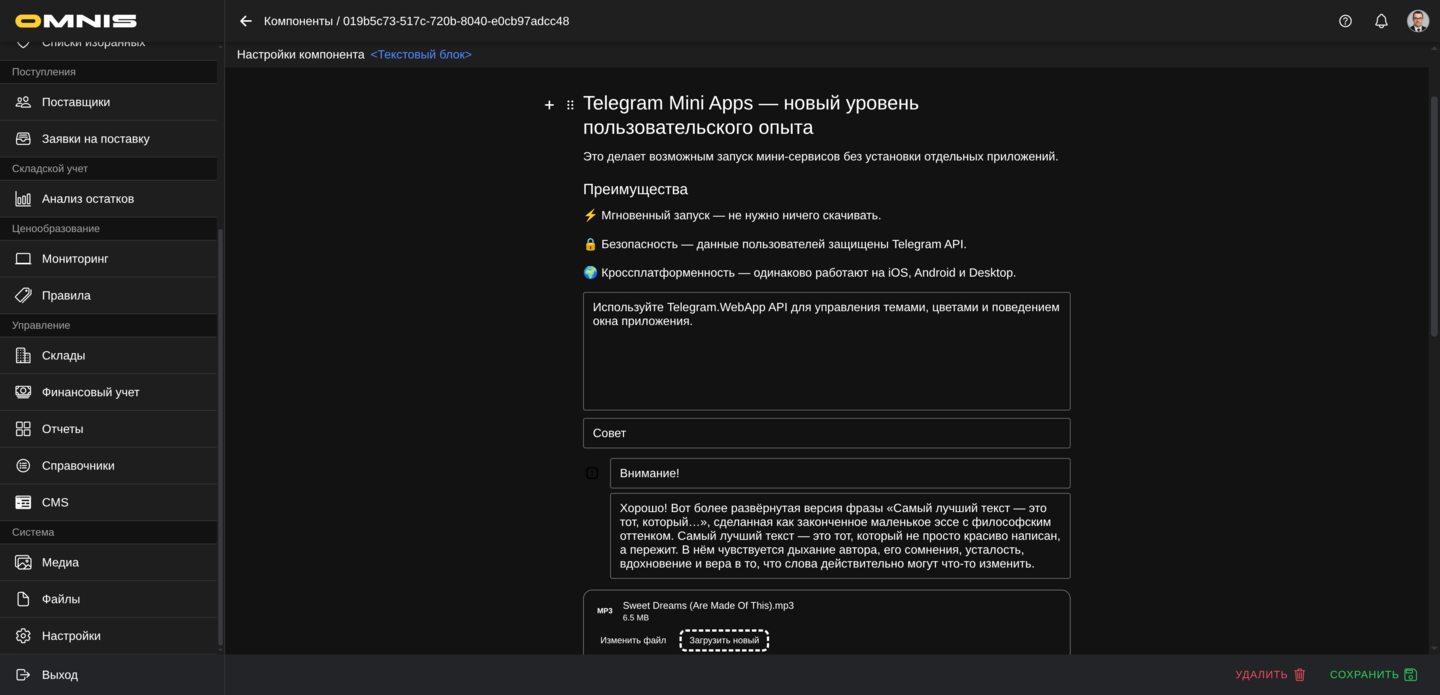Open the notifications bell
1440x695 pixels.
click(x=1381, y=20)
